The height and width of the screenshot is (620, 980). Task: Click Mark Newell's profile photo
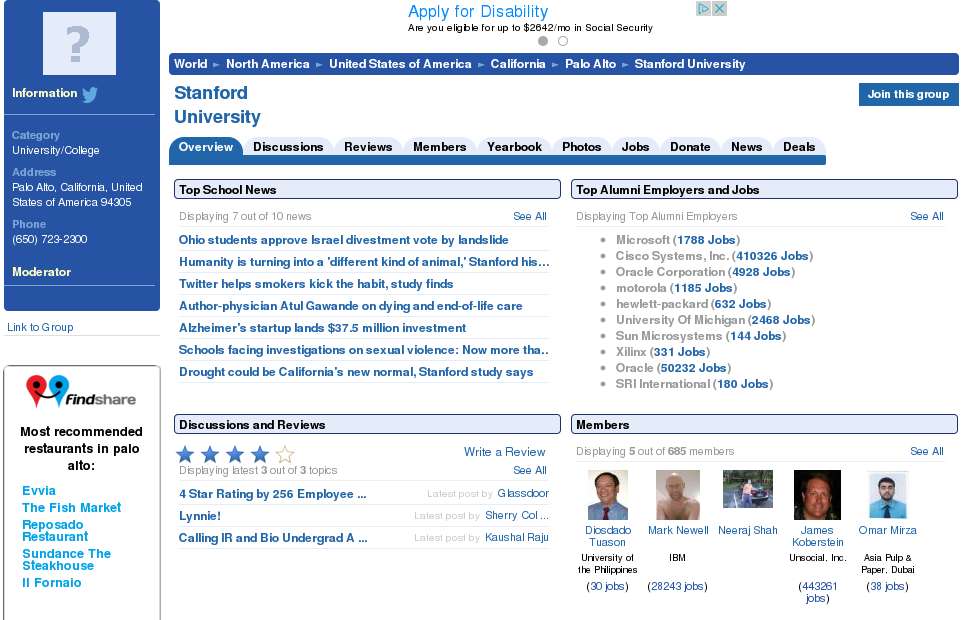click(678, 495)
